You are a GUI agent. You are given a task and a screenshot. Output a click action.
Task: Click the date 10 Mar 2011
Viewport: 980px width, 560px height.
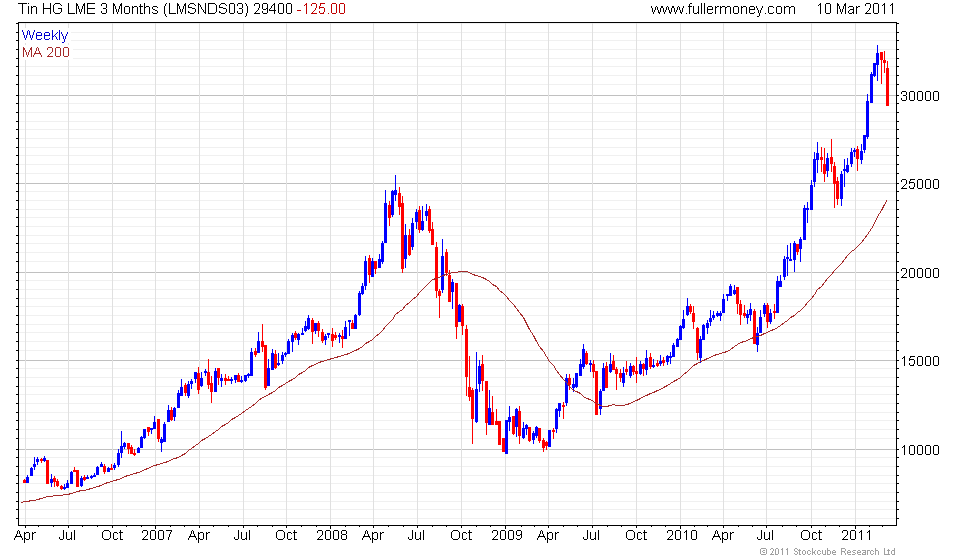[x=856, y=9]
